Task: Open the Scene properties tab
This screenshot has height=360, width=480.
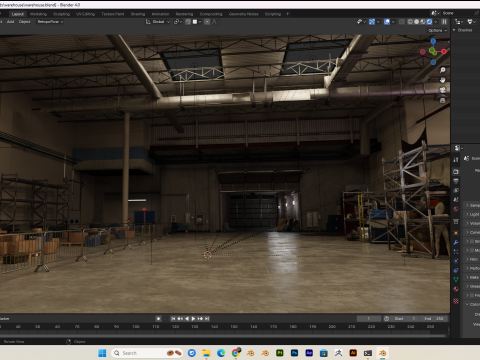Action: click(456, 200)
